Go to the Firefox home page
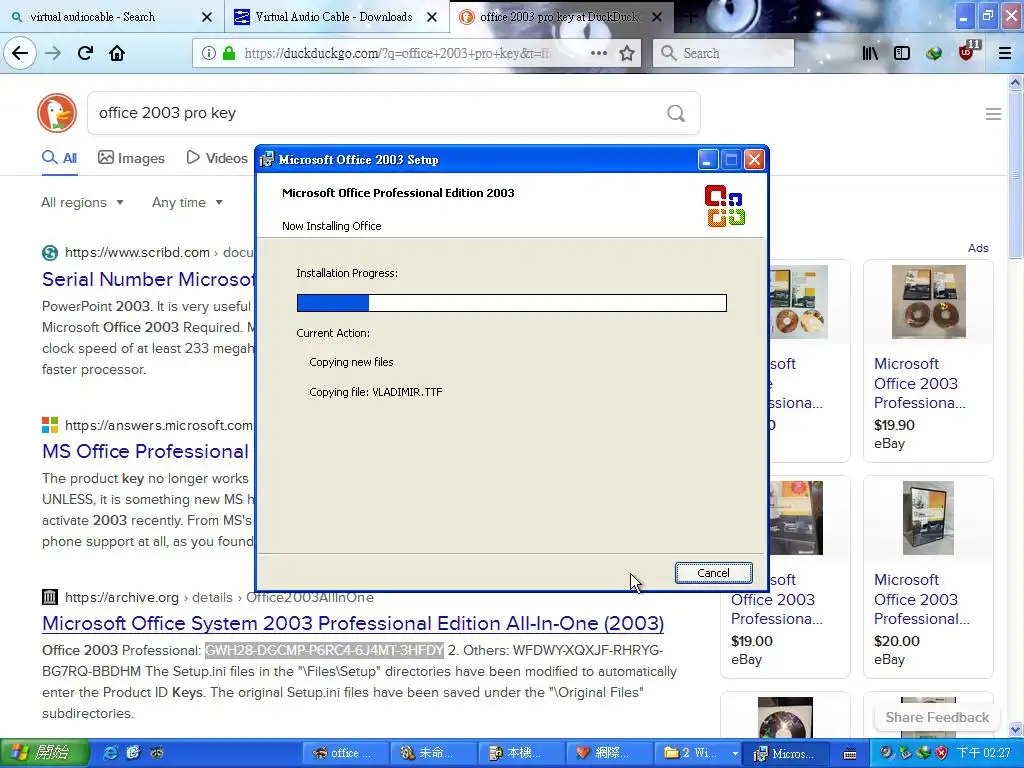Viewport: 1024px width, 768px height. (117, 53)
